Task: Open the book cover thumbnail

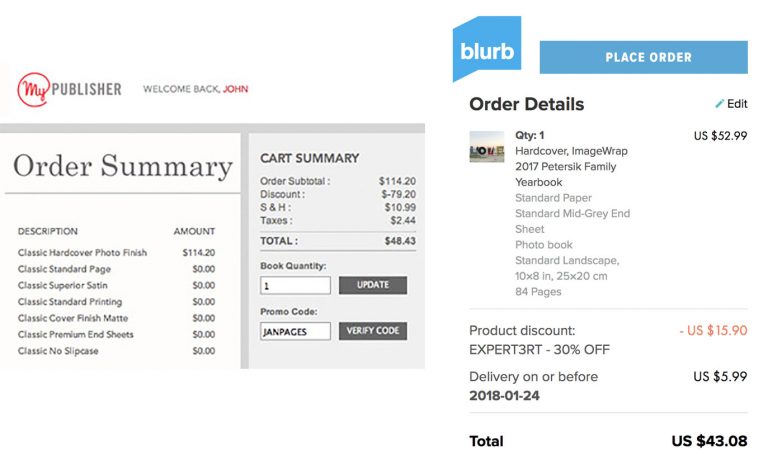Action: coord(486,146)
